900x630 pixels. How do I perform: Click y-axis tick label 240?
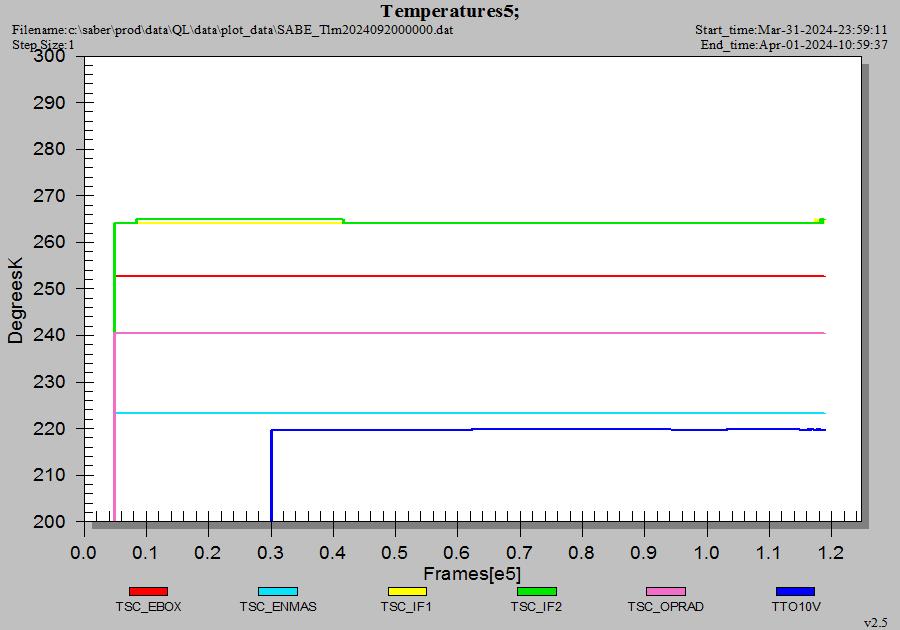click(49, 335)
